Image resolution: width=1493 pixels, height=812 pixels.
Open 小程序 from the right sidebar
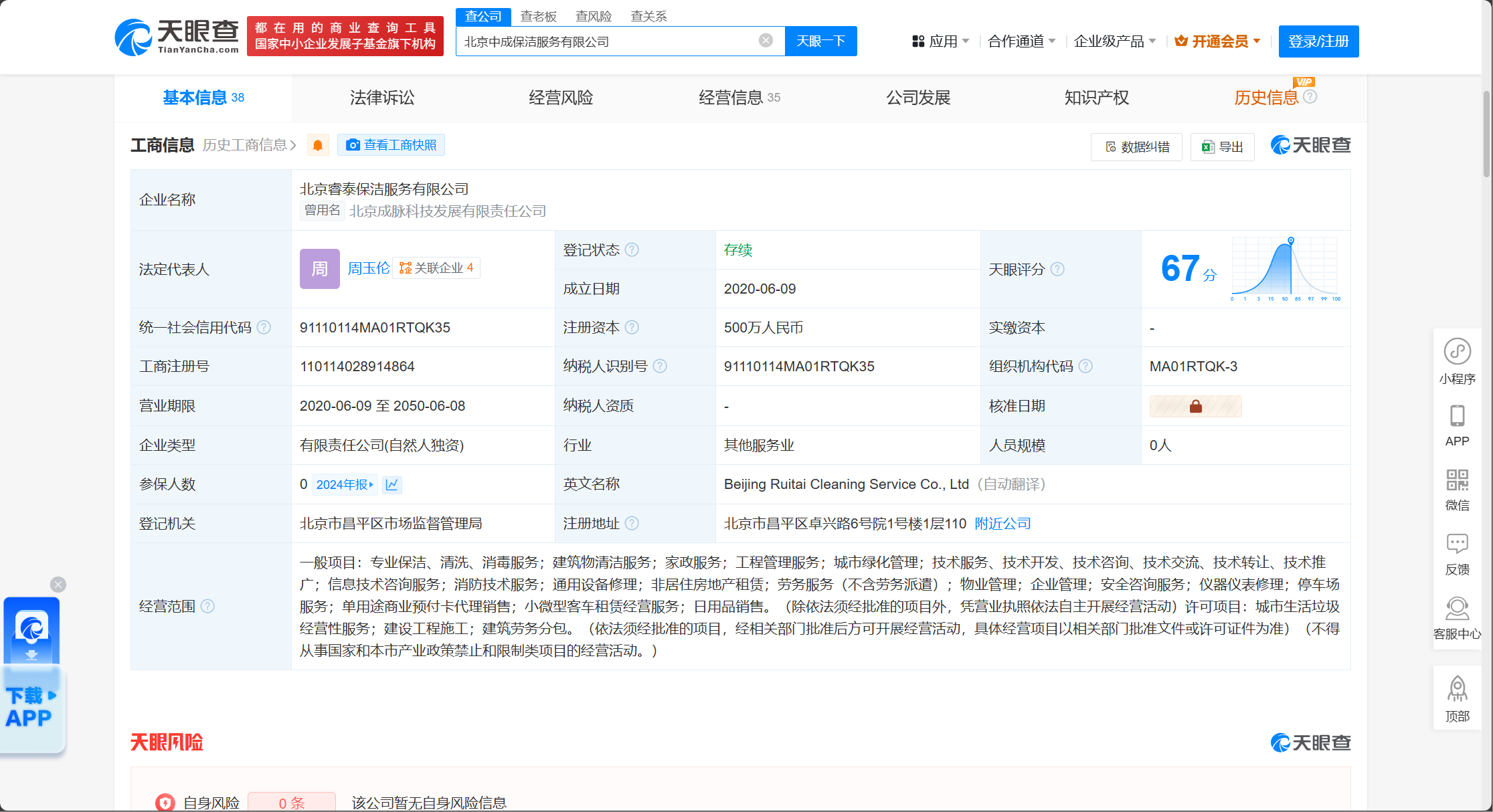coord(1457,361)
